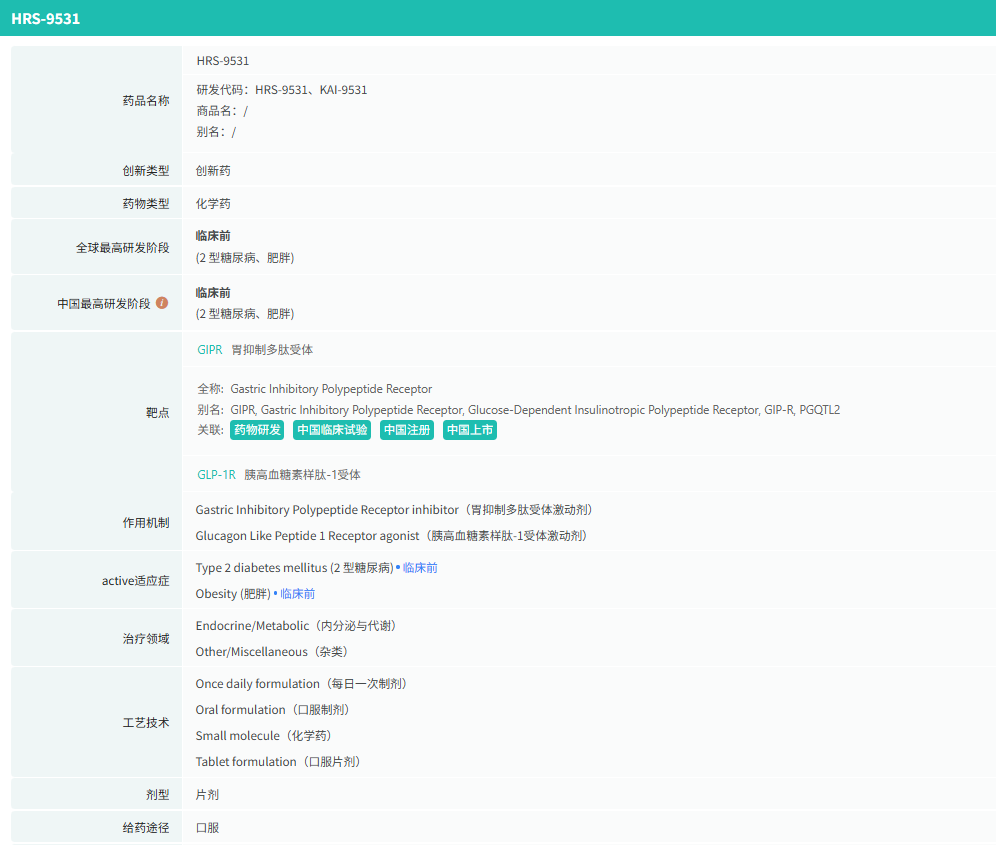996x845 pixels.
Task: Click Glucagon Like Peptide 1 Receptor agonist
Action: [x=391, y=536]
